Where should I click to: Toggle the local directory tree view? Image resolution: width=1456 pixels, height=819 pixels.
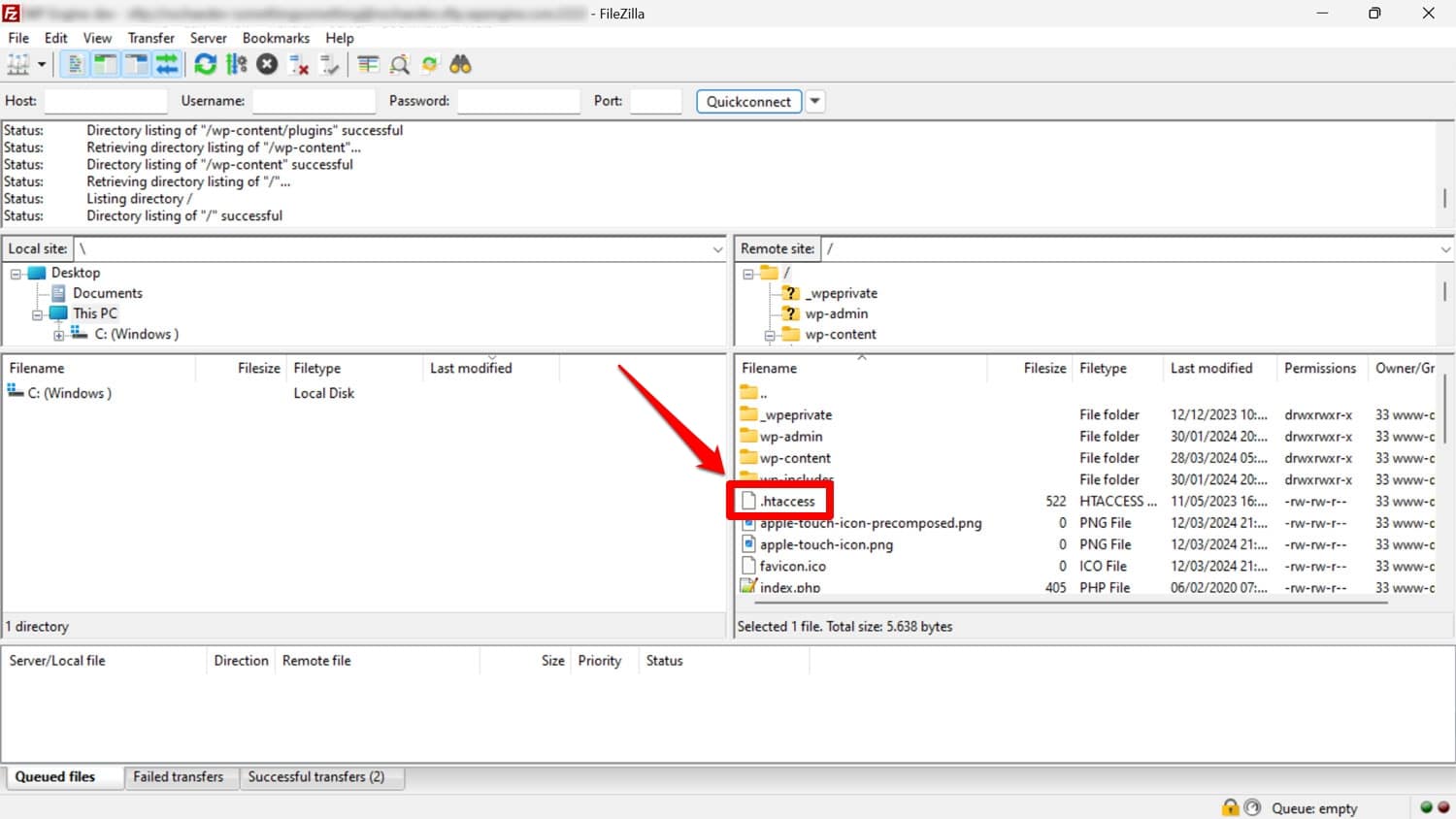(x=105, y=65)
